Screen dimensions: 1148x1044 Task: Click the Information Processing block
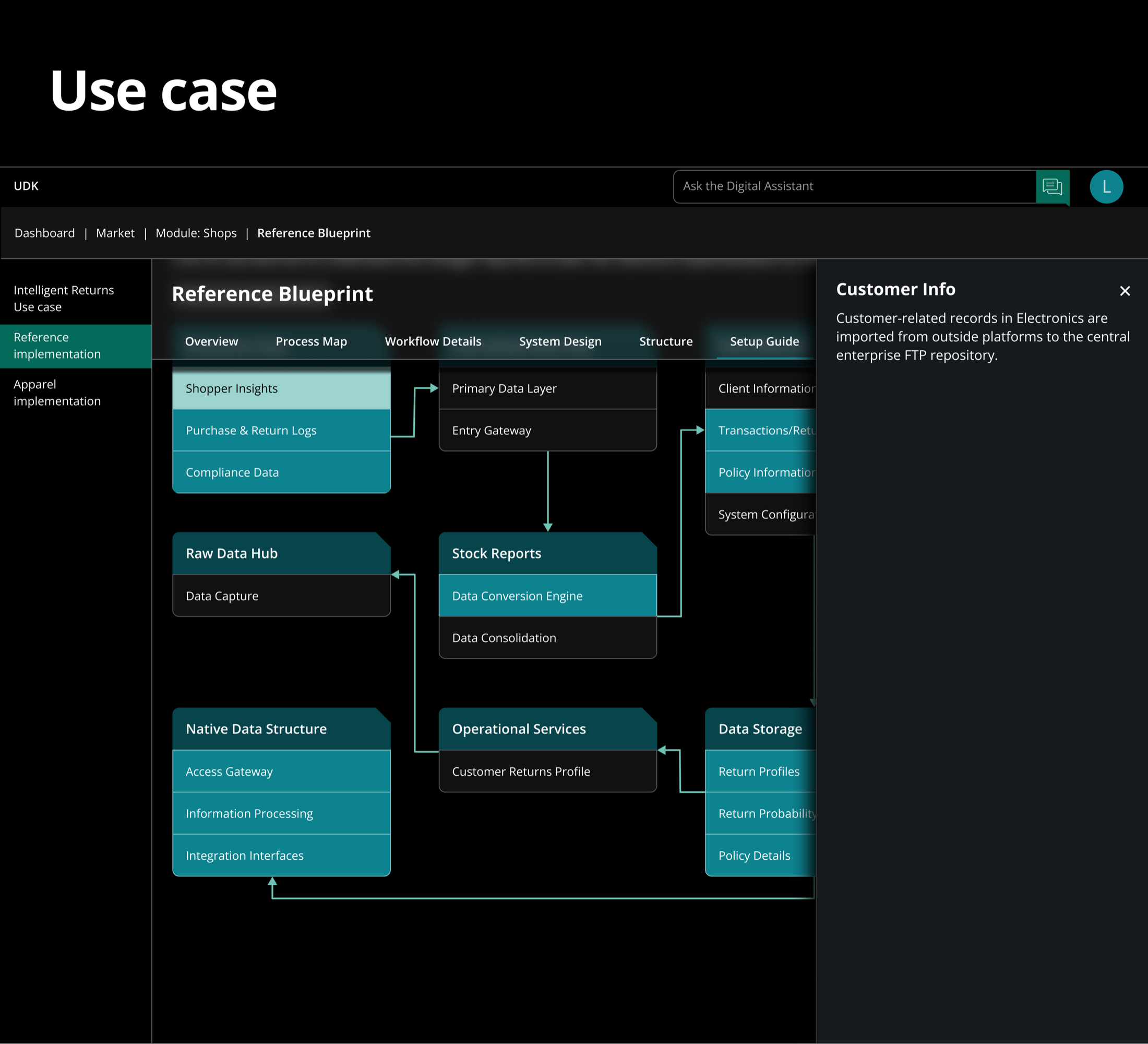pyautogui.click(x=281, y=814)
